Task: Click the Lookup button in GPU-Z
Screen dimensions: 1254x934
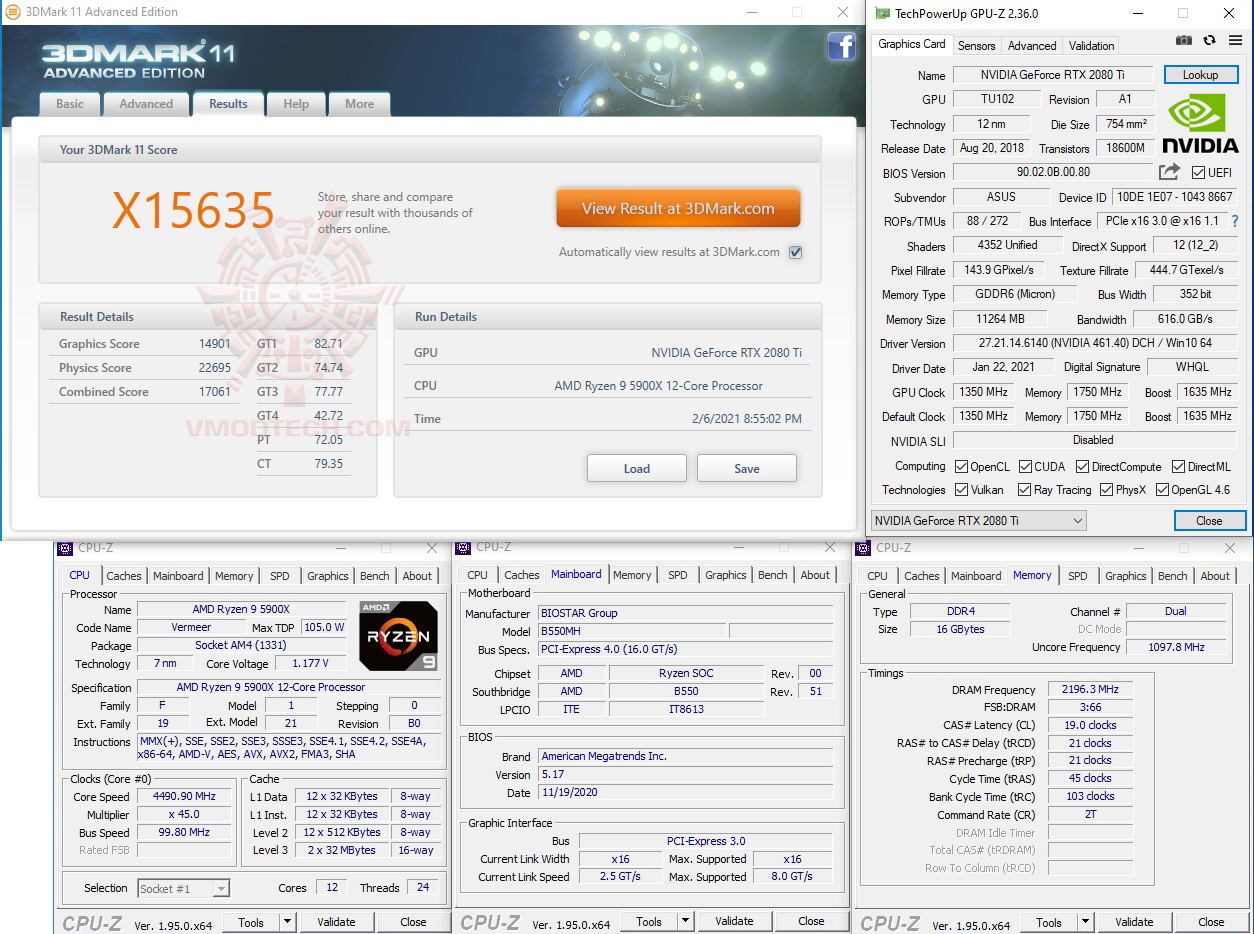Action: [1200, 75]
